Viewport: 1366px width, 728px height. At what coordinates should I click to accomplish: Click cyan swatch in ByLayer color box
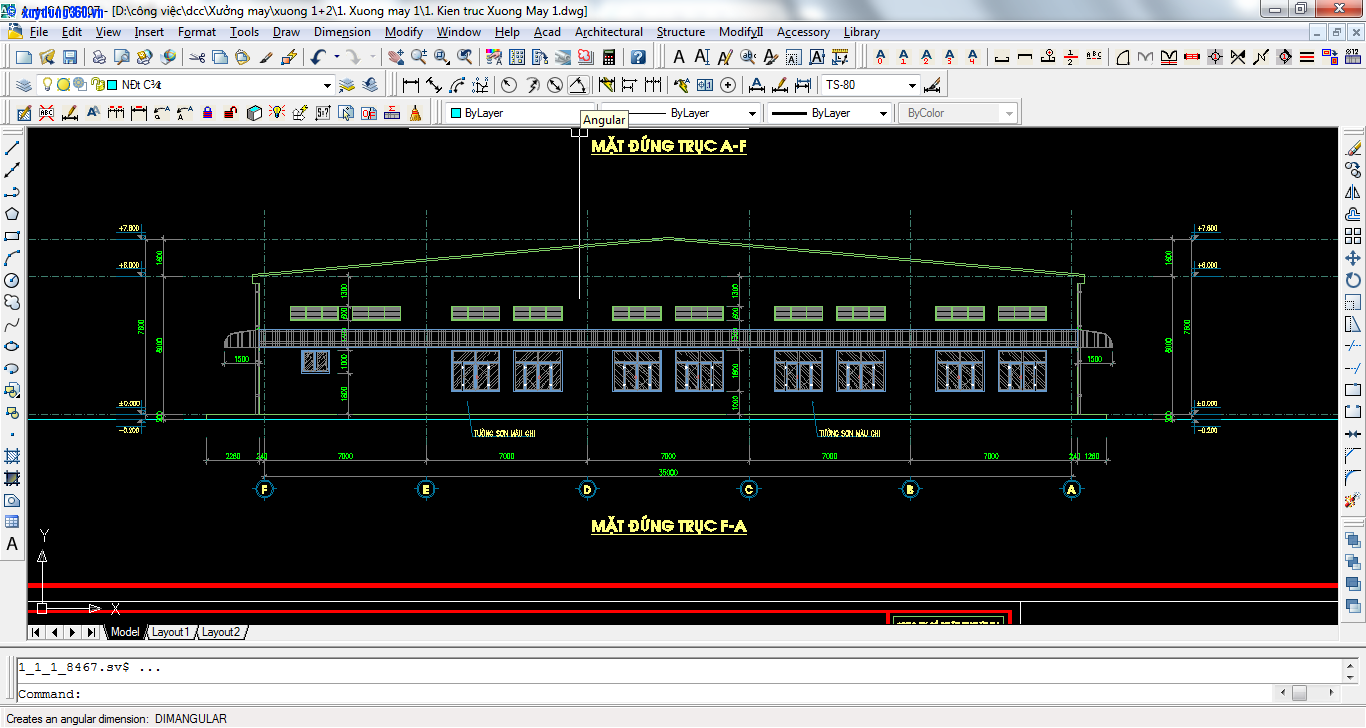[456, 113]
